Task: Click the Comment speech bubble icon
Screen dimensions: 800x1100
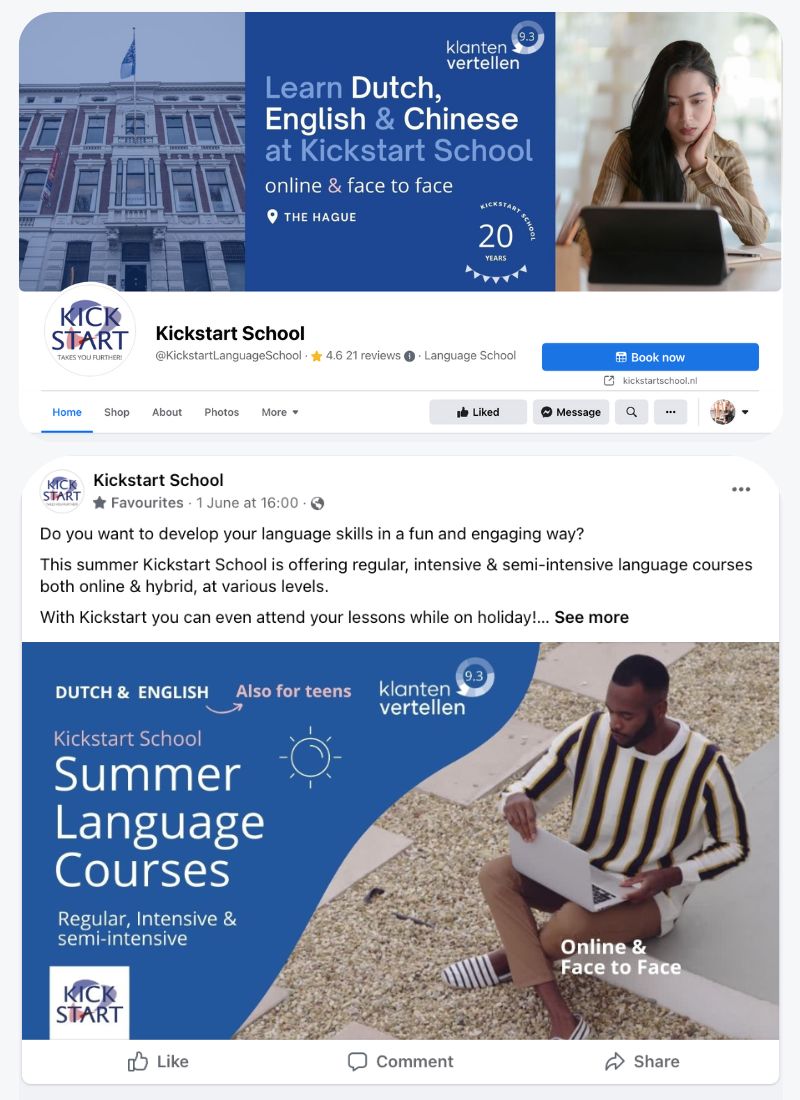Action: 357,1061
